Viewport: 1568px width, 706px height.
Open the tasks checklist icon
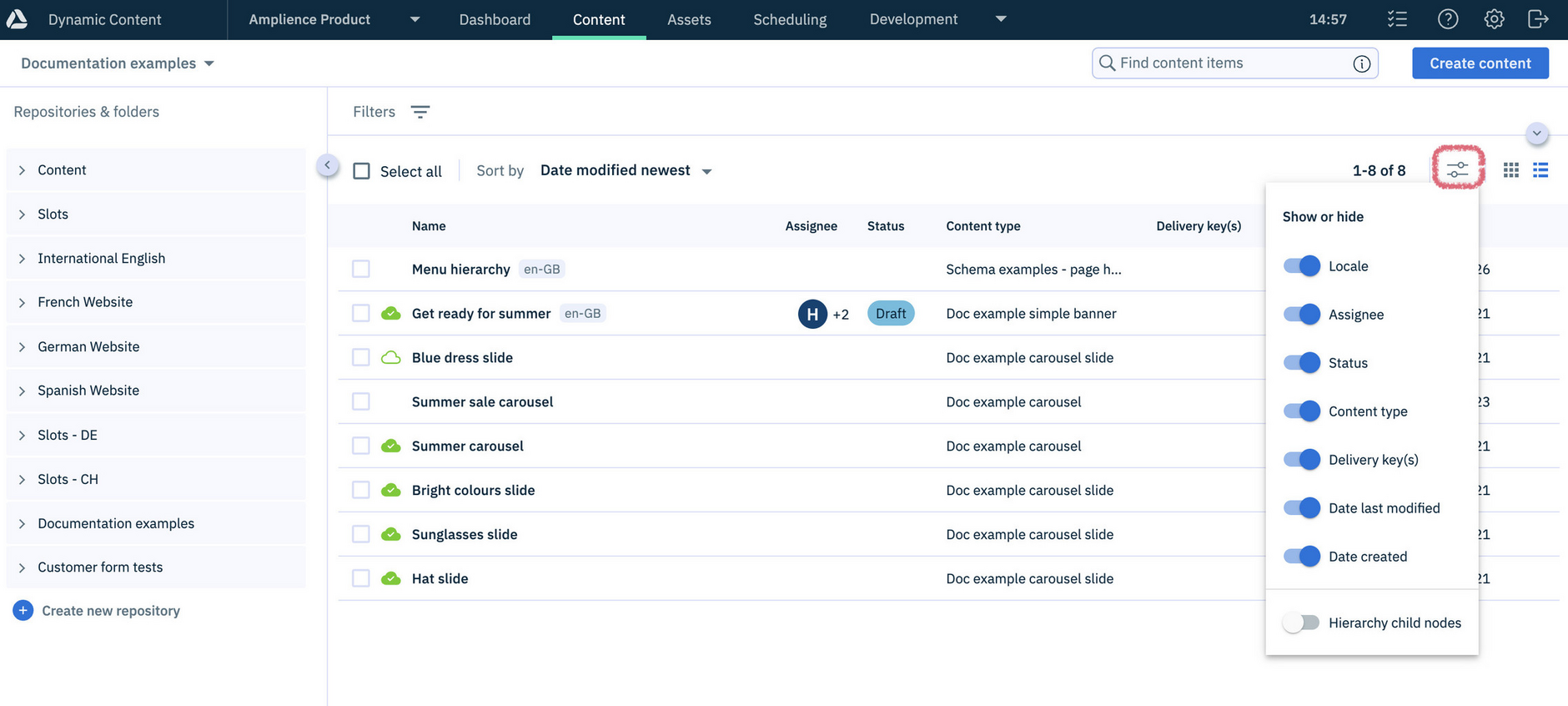point(1397,19)
